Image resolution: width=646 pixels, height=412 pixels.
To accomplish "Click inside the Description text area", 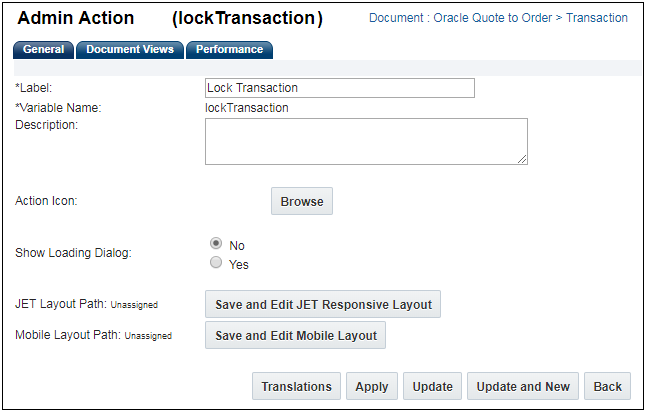I will pyautogui.click(x=365, y=140).
